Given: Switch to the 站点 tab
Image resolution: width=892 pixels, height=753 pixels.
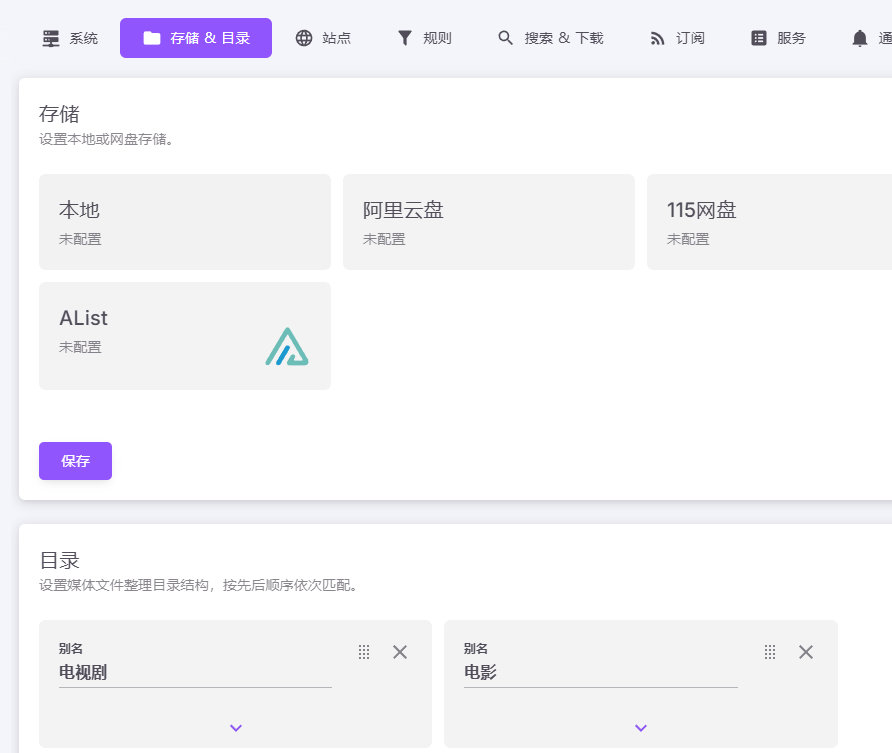Looking at the screenshot, I should pos(323,38).
